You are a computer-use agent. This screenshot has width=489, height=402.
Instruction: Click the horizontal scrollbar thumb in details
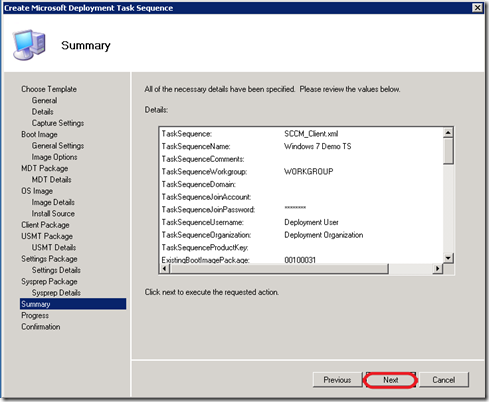coord(279,268)
